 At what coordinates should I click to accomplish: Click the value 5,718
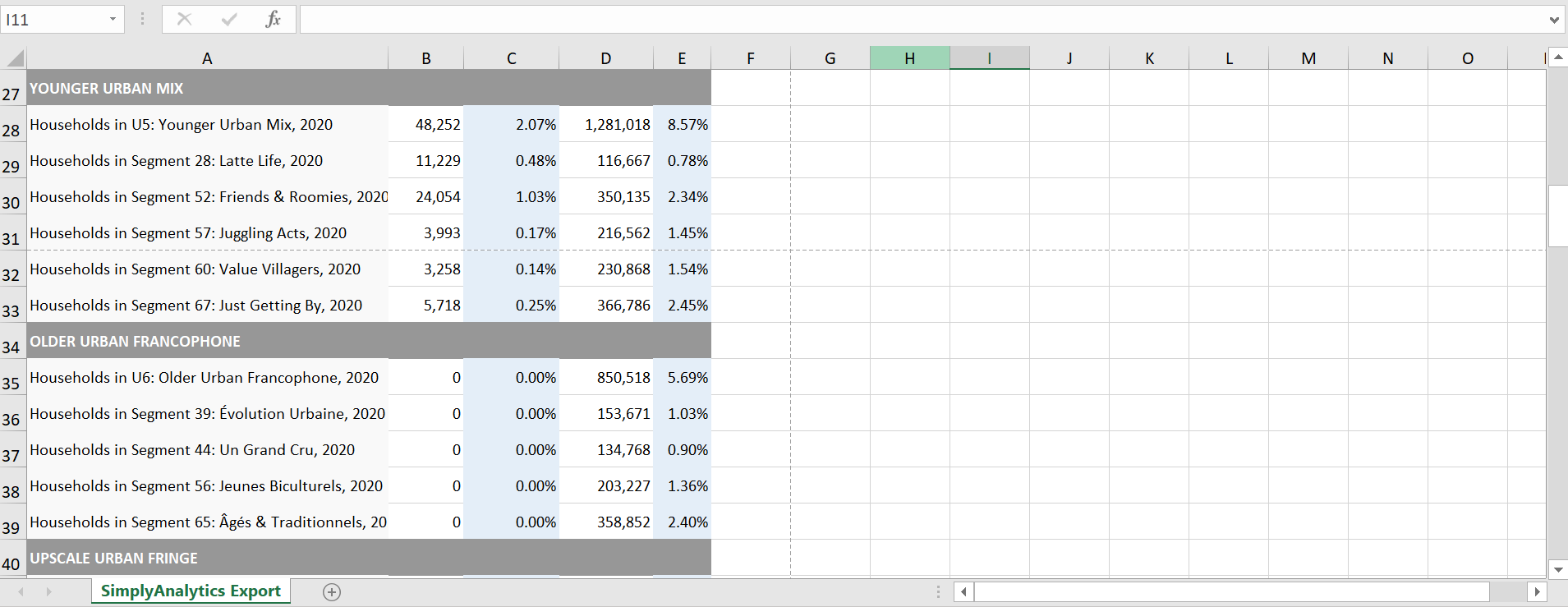click(x=442, y=306)
